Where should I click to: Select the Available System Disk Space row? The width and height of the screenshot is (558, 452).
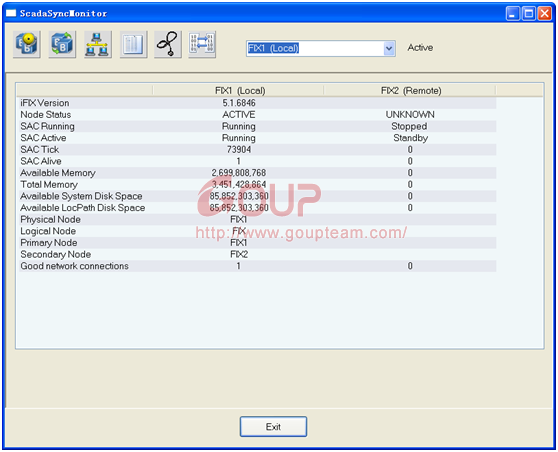point(258,196)
